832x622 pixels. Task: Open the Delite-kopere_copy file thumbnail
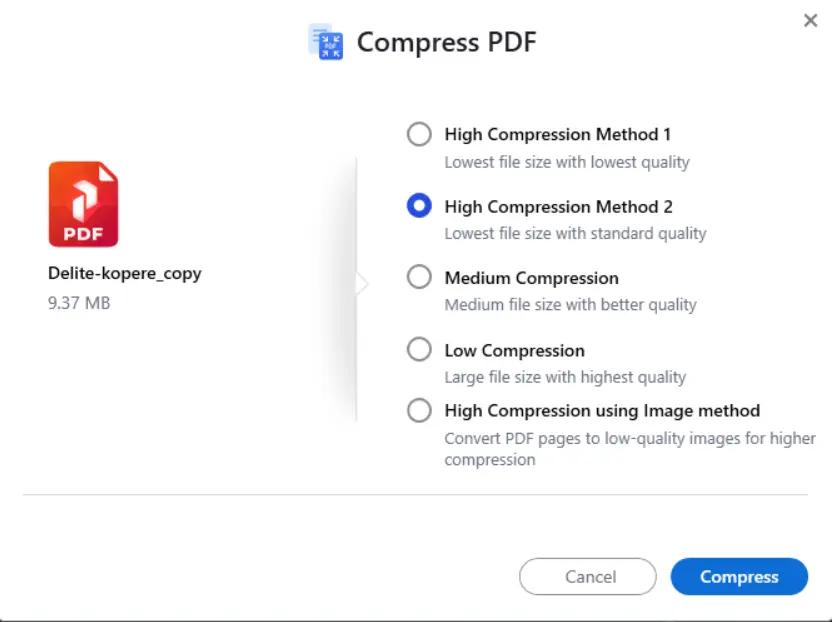coord(83,204)
